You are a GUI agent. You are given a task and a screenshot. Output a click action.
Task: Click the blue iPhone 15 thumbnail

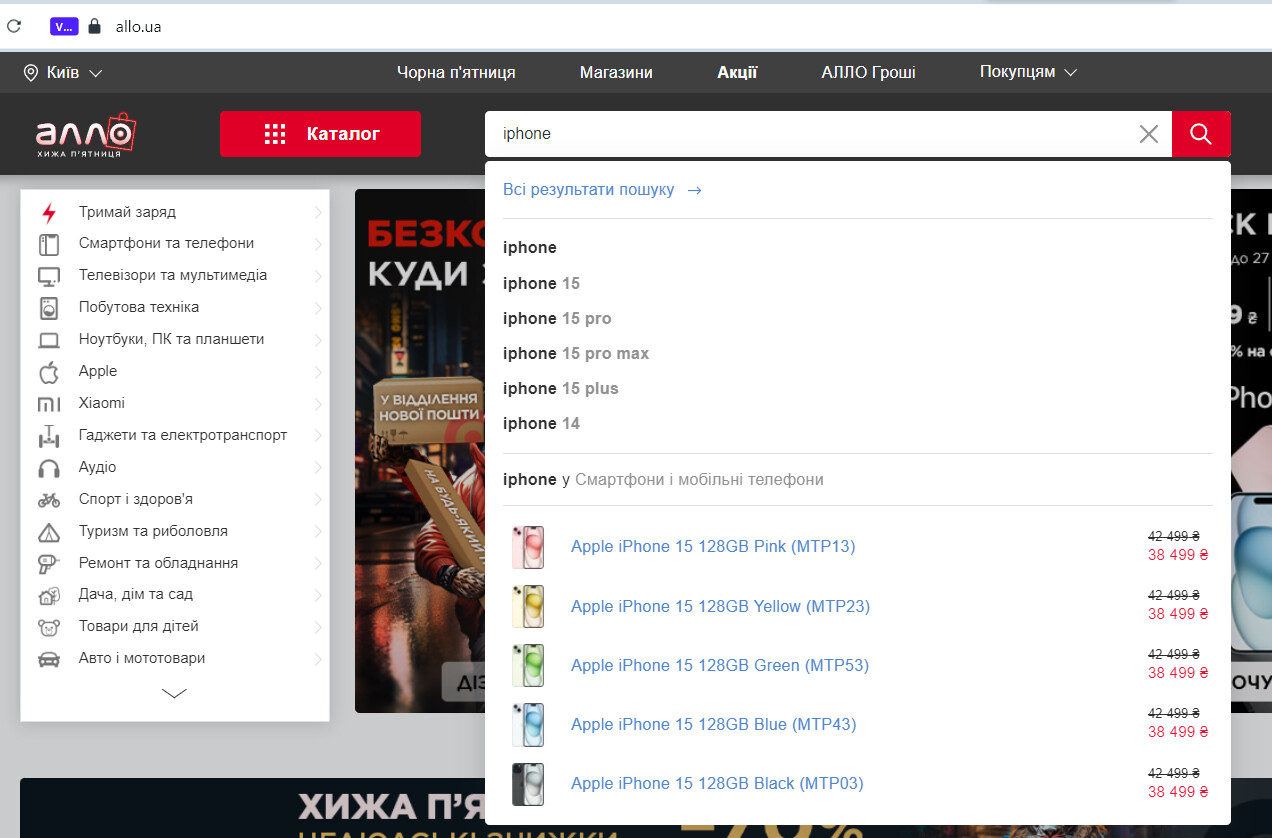[x=528, y=724]
